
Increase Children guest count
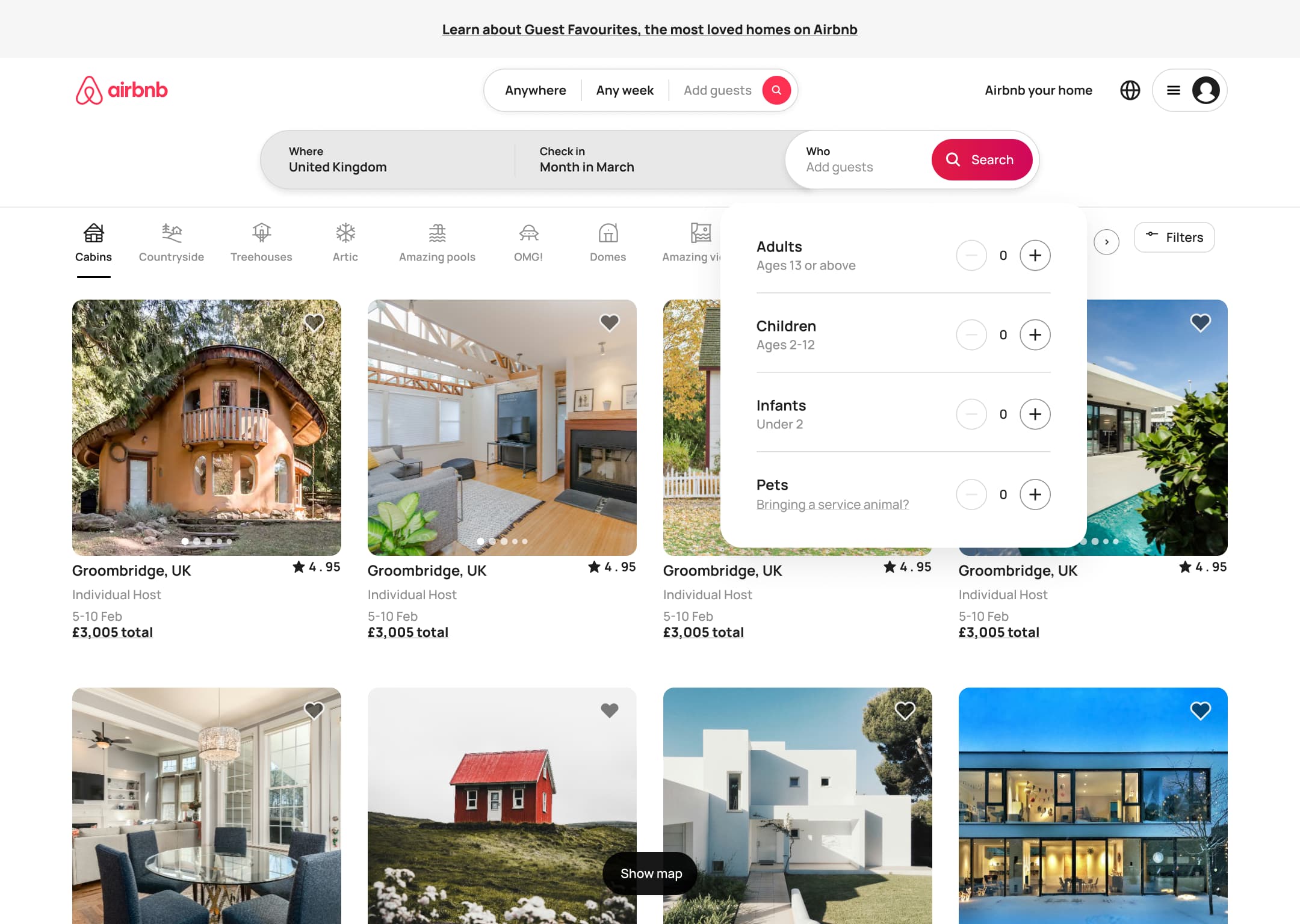pos(1035,334)
